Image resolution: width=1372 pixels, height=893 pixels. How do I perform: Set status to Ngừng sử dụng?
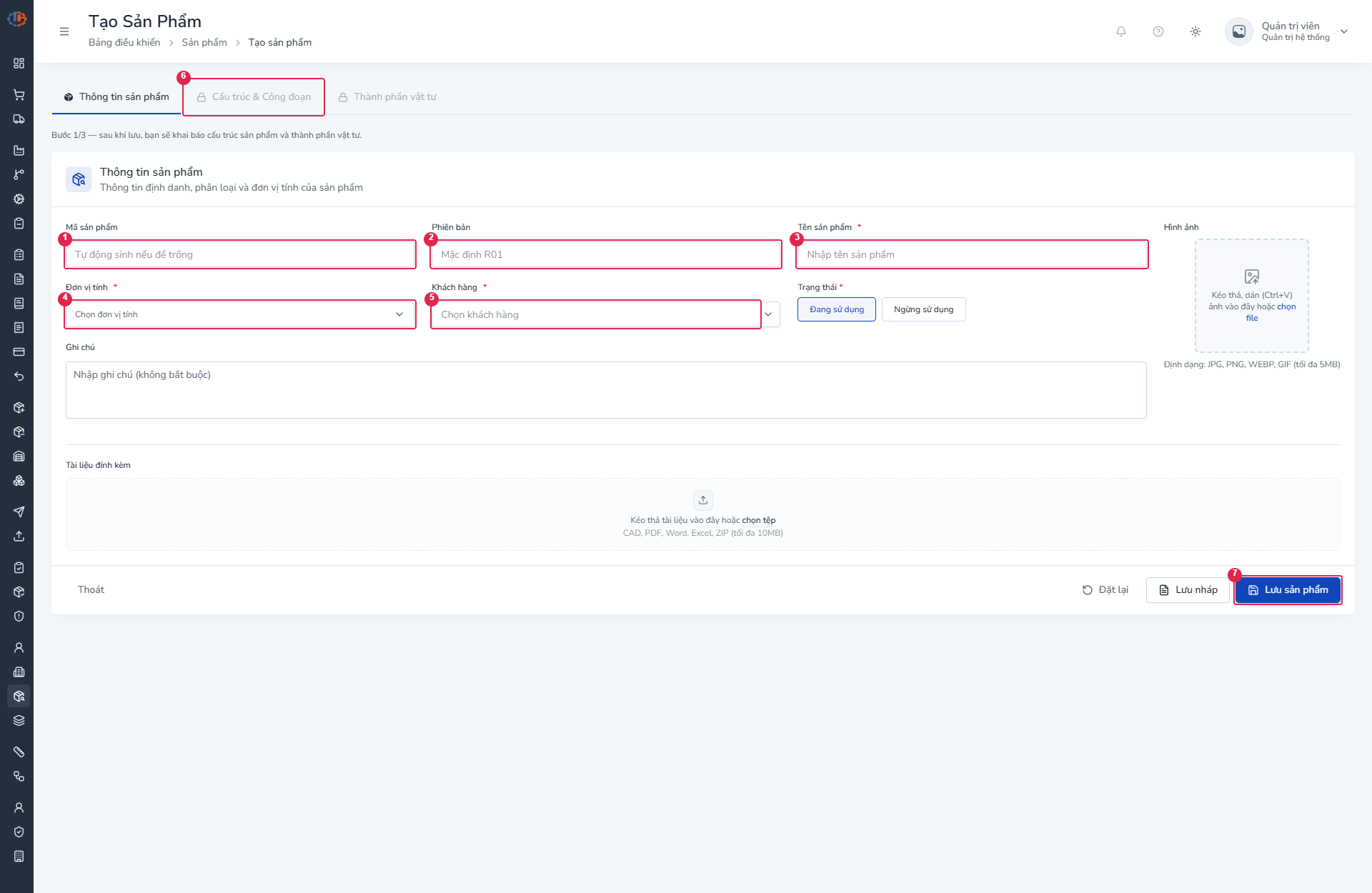923,309
